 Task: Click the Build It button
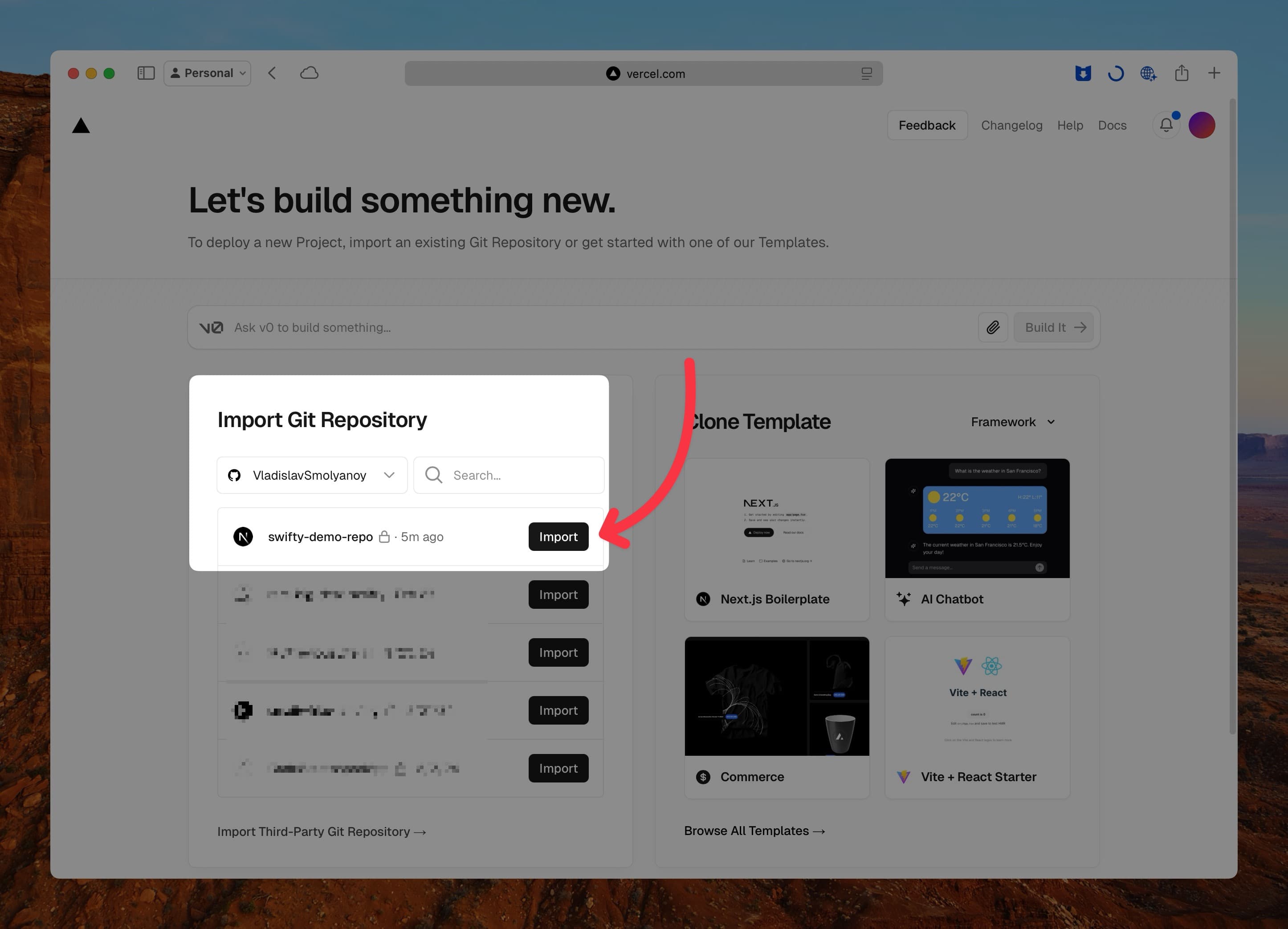[x=1053, y=328]
